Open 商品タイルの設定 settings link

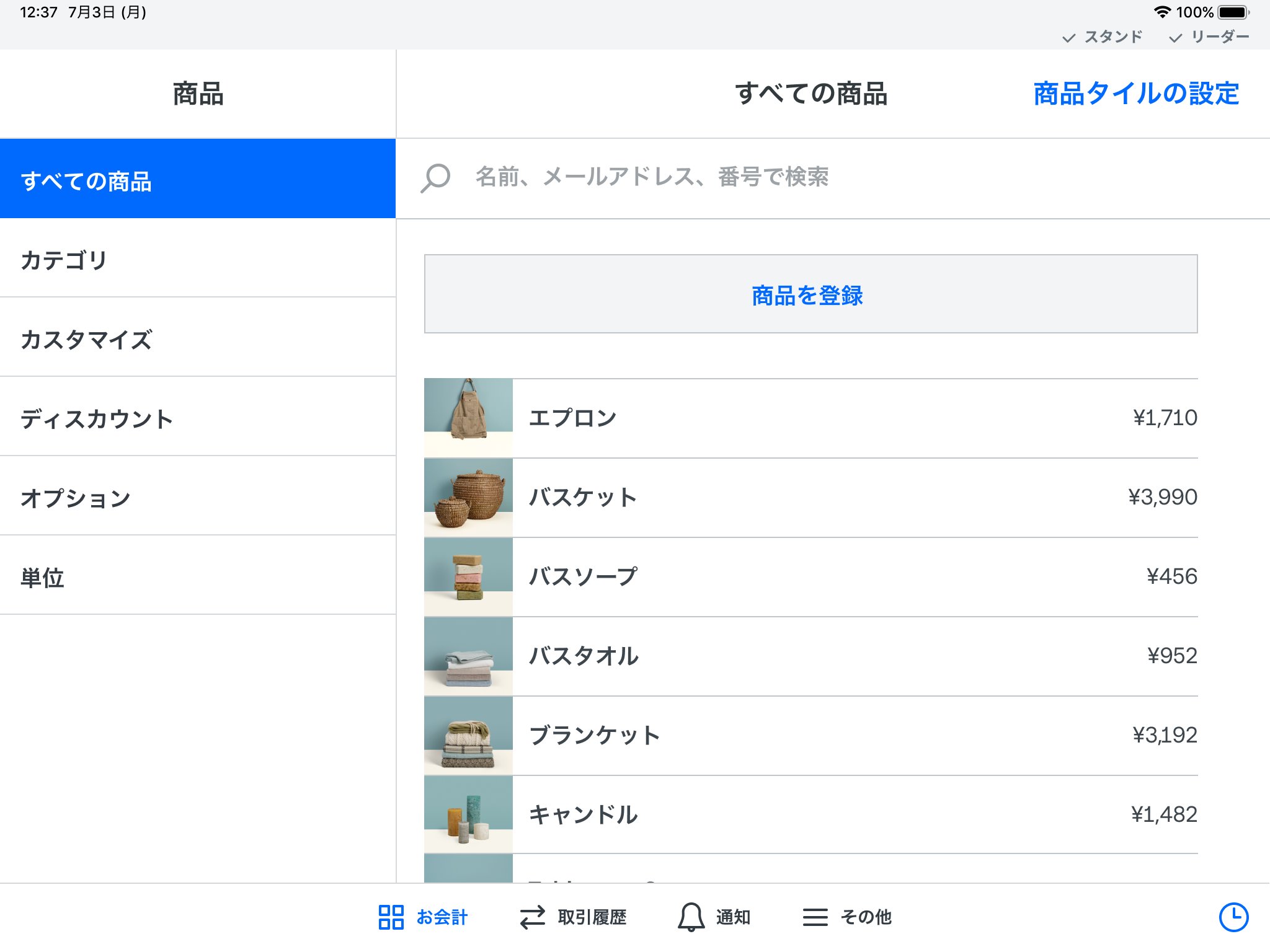1135,94
